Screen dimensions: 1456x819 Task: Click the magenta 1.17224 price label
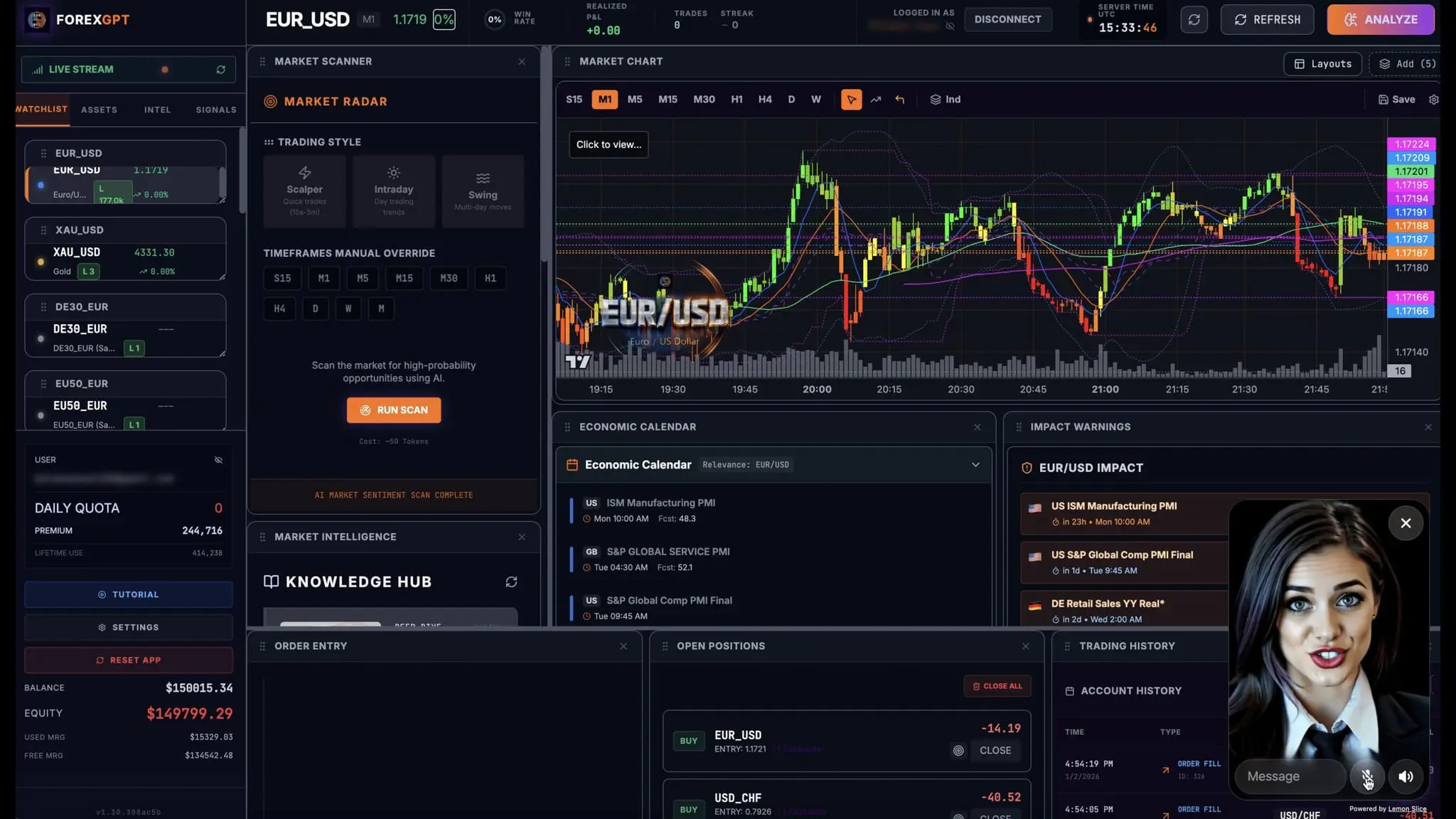(x=1411, y=144)
